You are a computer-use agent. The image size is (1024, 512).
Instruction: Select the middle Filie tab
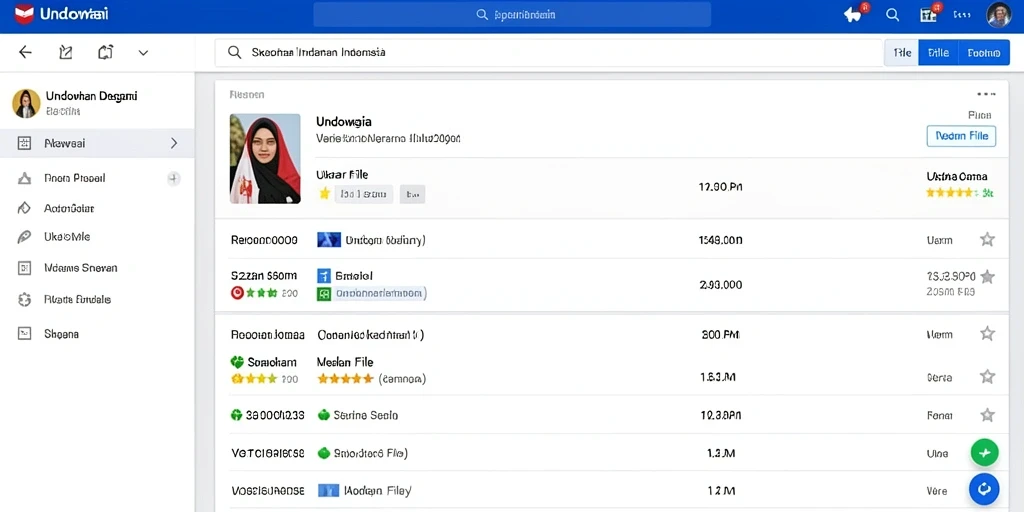tap(938, 53)
